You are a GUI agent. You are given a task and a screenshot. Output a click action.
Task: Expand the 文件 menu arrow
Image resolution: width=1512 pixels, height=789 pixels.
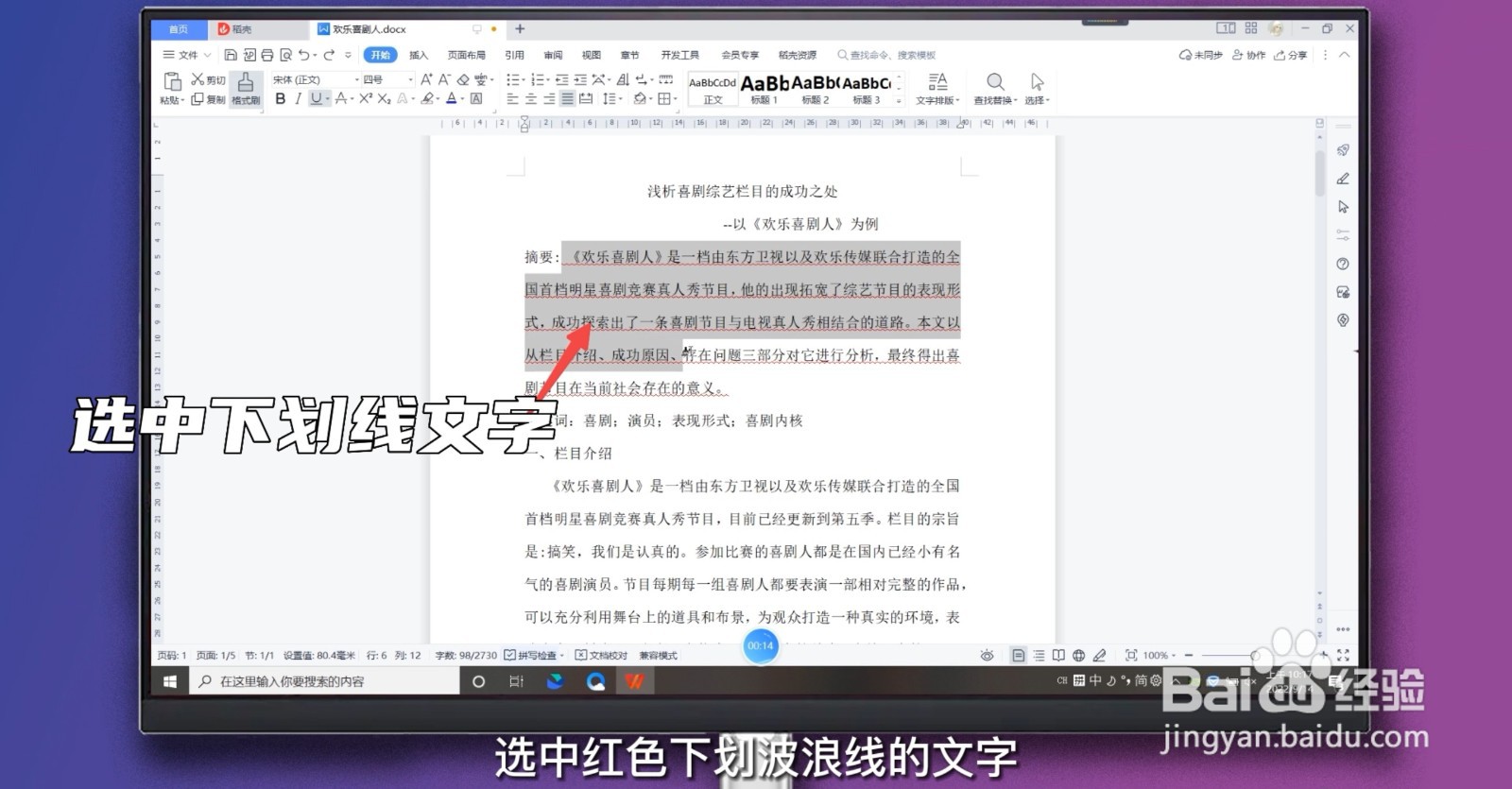[x=208, y=55]
